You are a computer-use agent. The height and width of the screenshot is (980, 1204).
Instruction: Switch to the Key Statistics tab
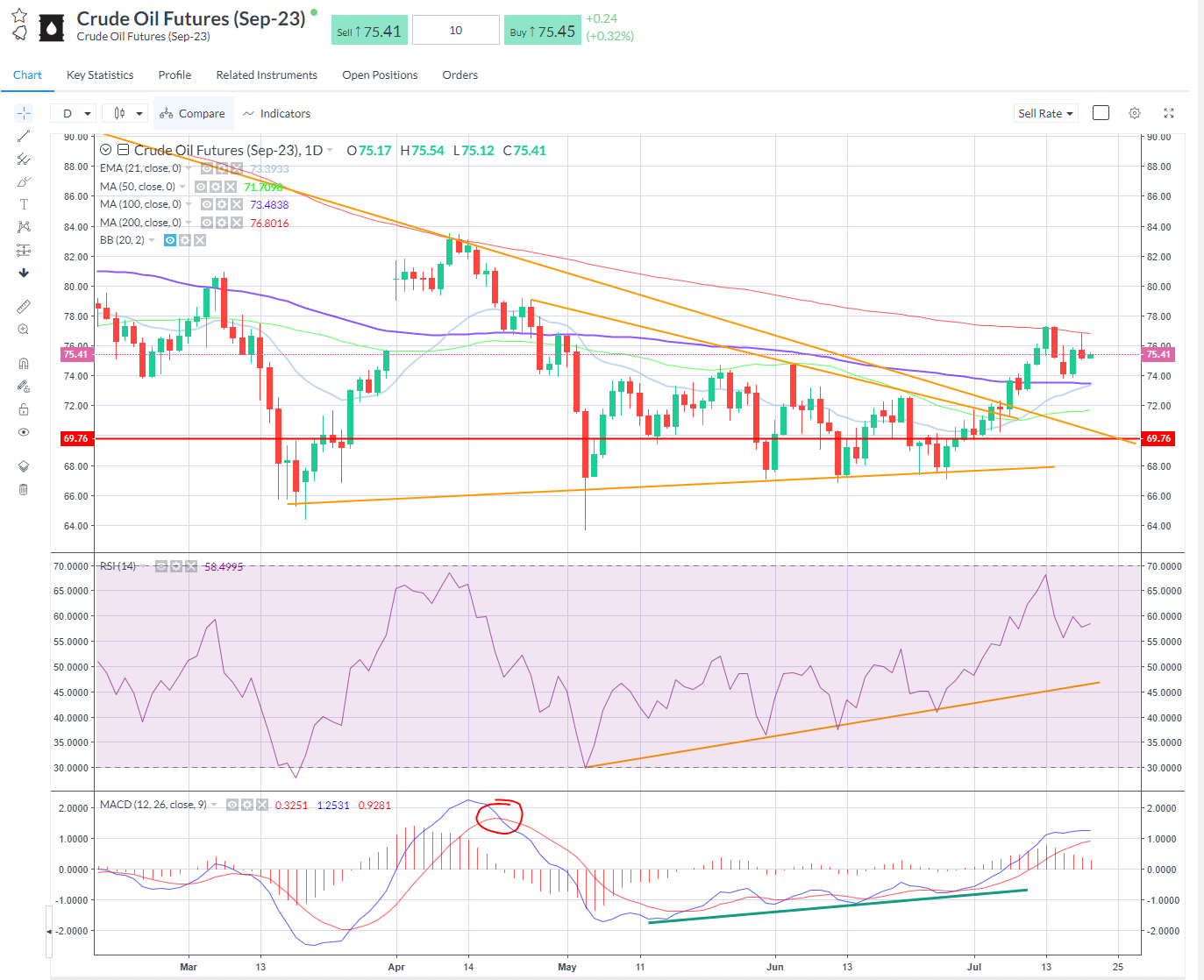[99, 75]
